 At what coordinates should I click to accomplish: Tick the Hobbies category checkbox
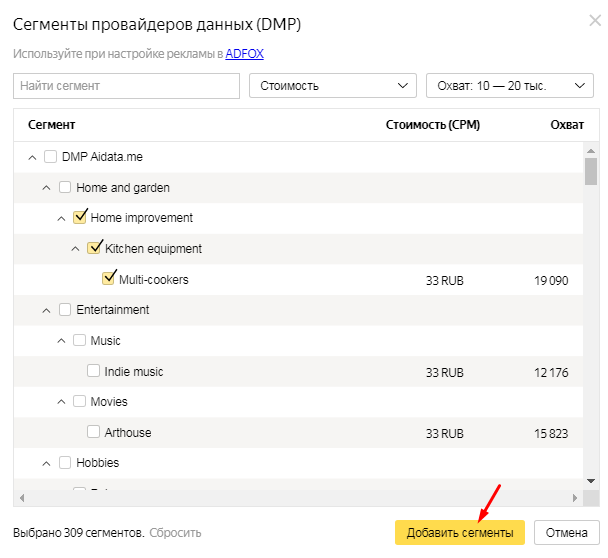66,463
